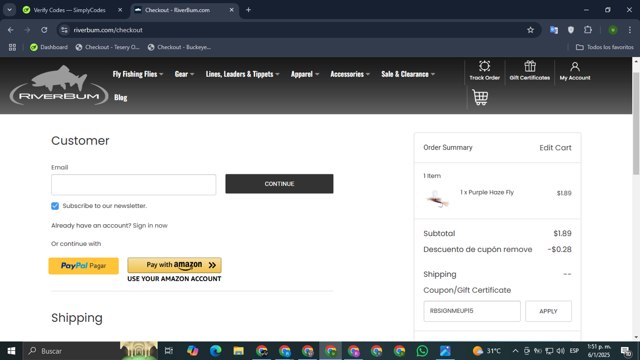Expand the Apparel menu
The height and width of the screenshot is (360, 640).
(305, 74)
